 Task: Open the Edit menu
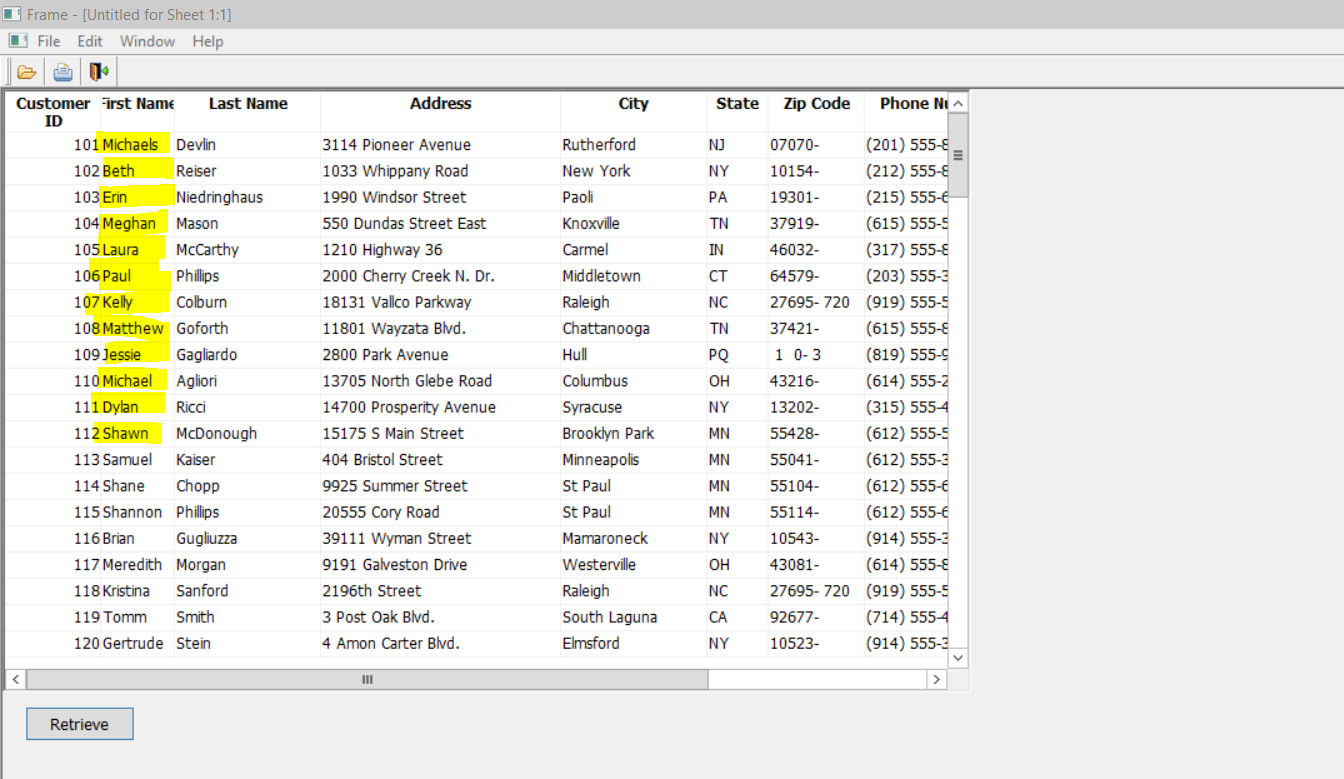click(90, 41)
